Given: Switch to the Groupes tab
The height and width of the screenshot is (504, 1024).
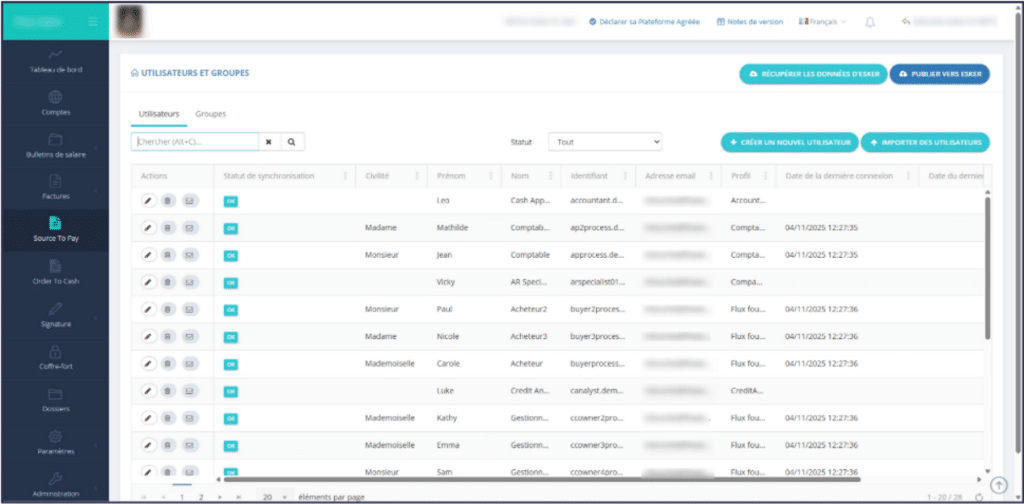Looking at the screenshot, I should pyautogui.click(x=211, y=114).
